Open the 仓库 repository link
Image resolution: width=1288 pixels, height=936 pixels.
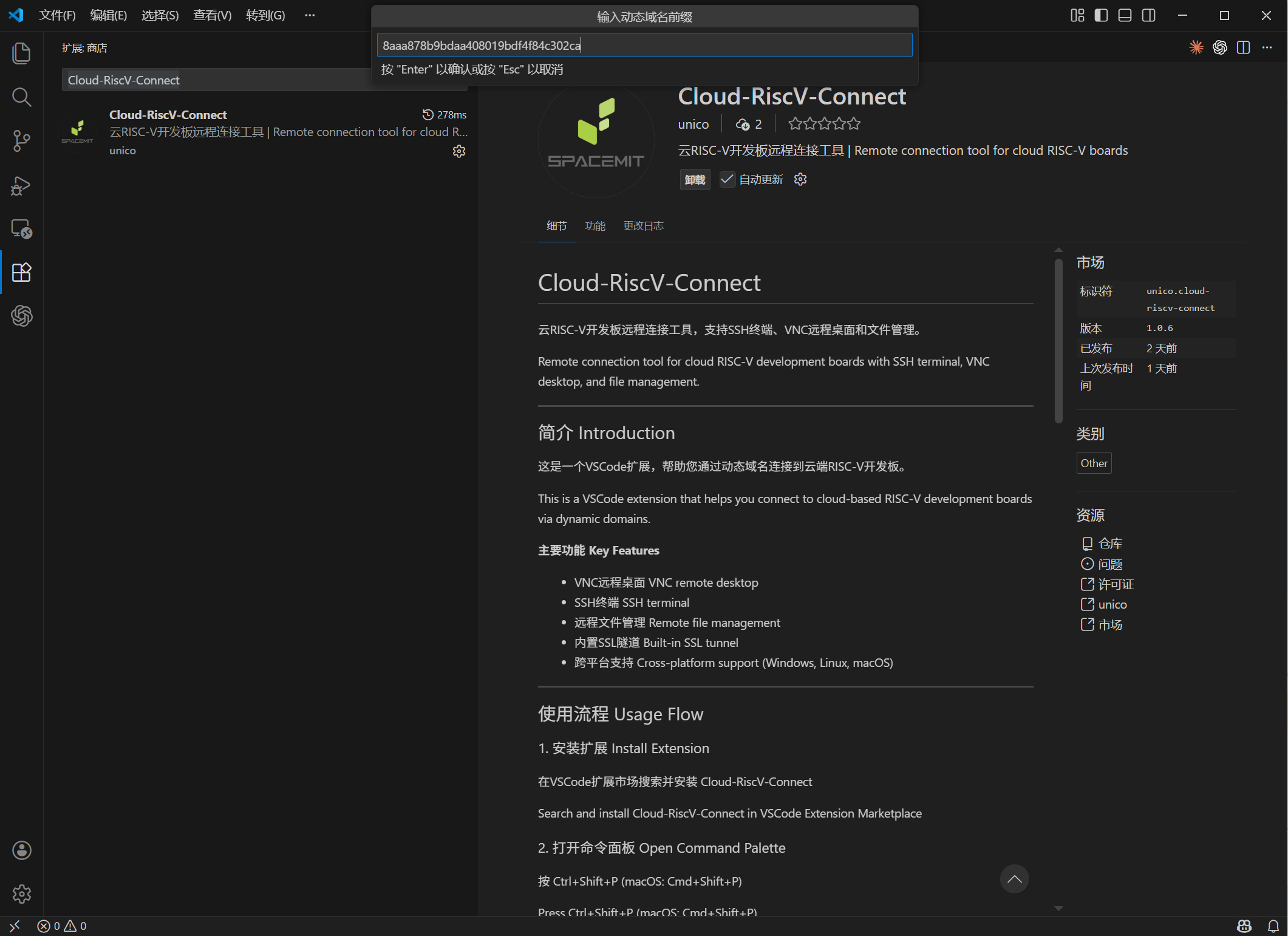(x=1109, y=544)
